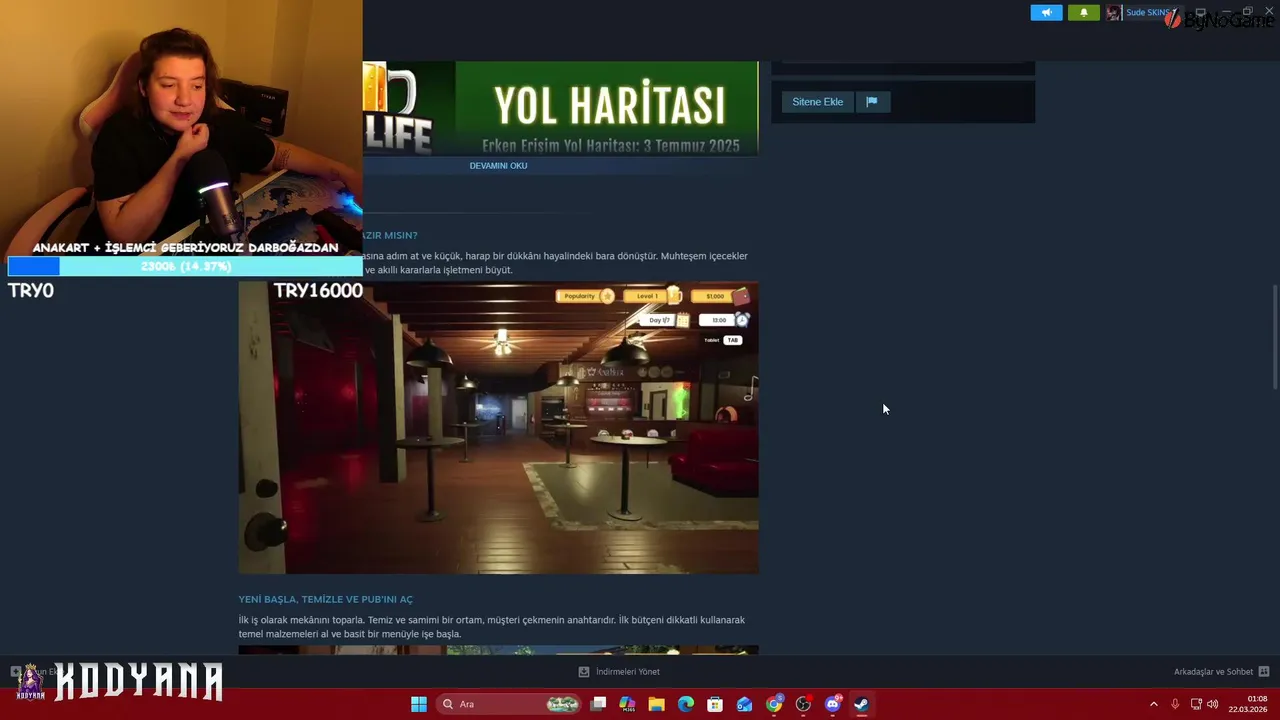Click the downloads icon beside İndirmeleri Yönet

tap(584, 672)
